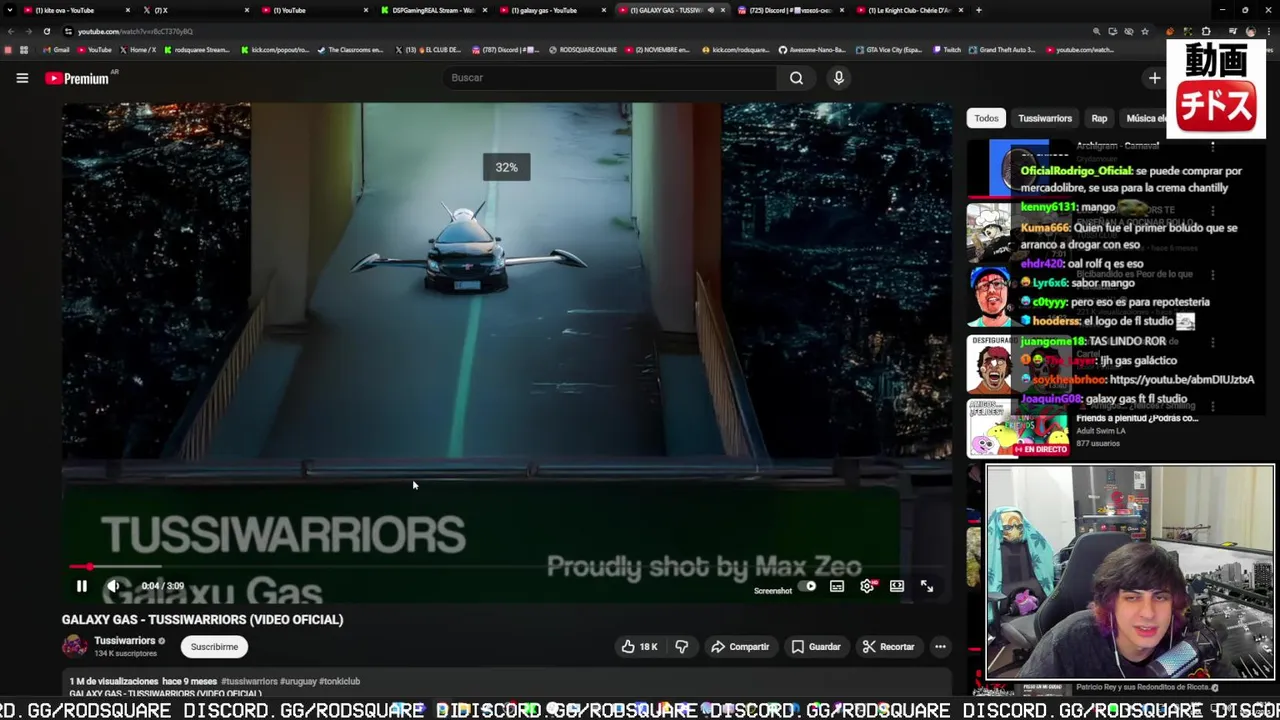Screen dimensions: 1280x720
Task: Like the video with 18 K
Action: coord(639,647)
